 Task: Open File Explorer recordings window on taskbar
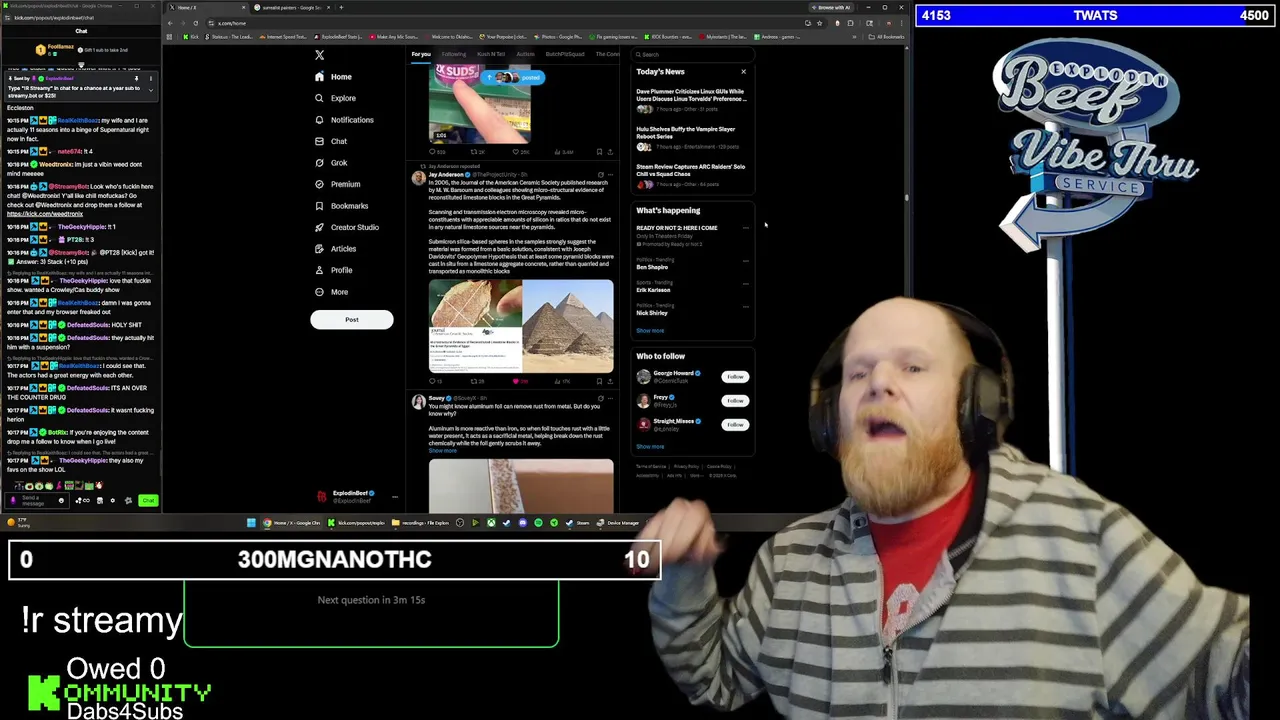pyautogui.click(x=420, y=522)
